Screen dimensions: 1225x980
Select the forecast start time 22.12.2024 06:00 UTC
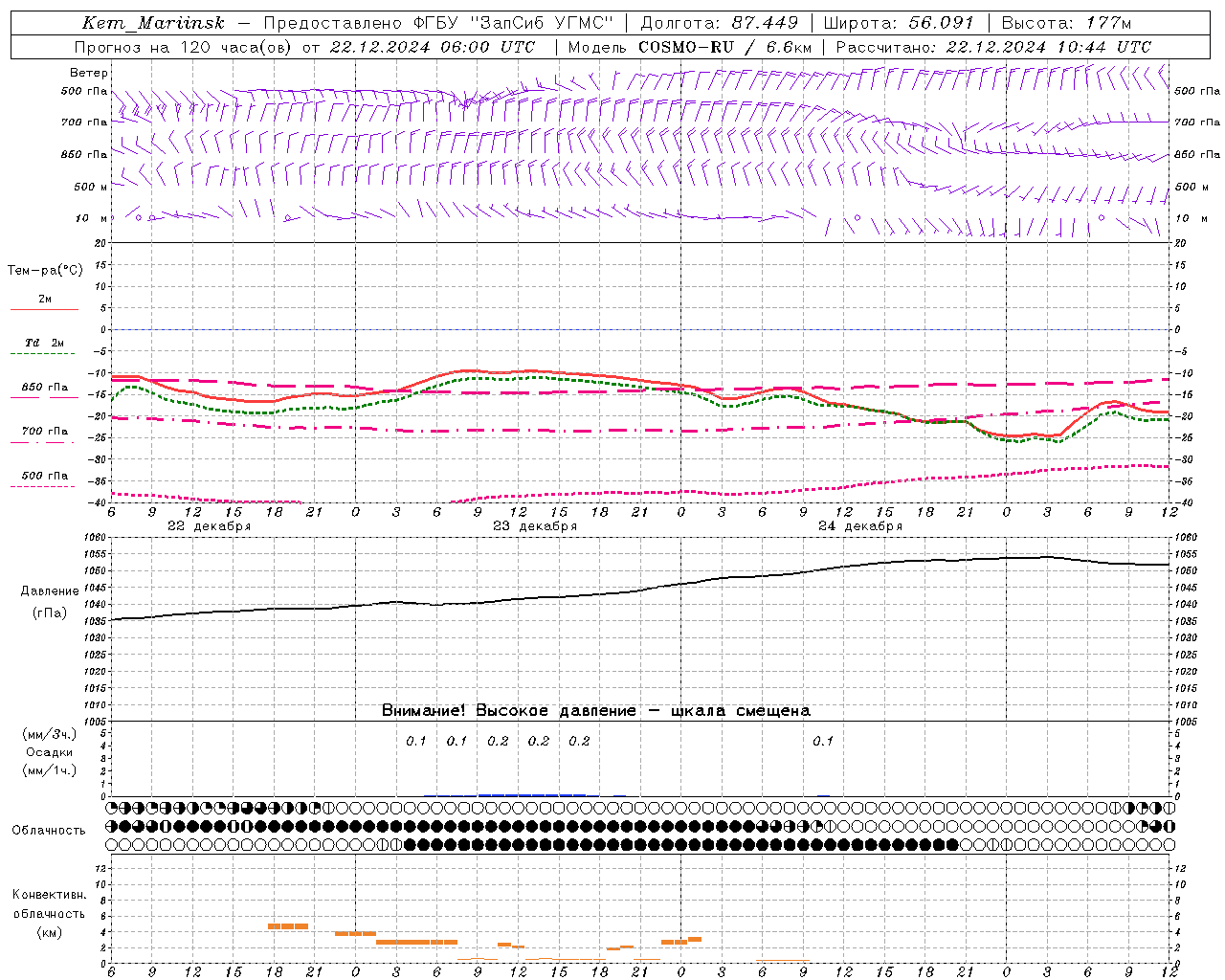tap(432, 47)
